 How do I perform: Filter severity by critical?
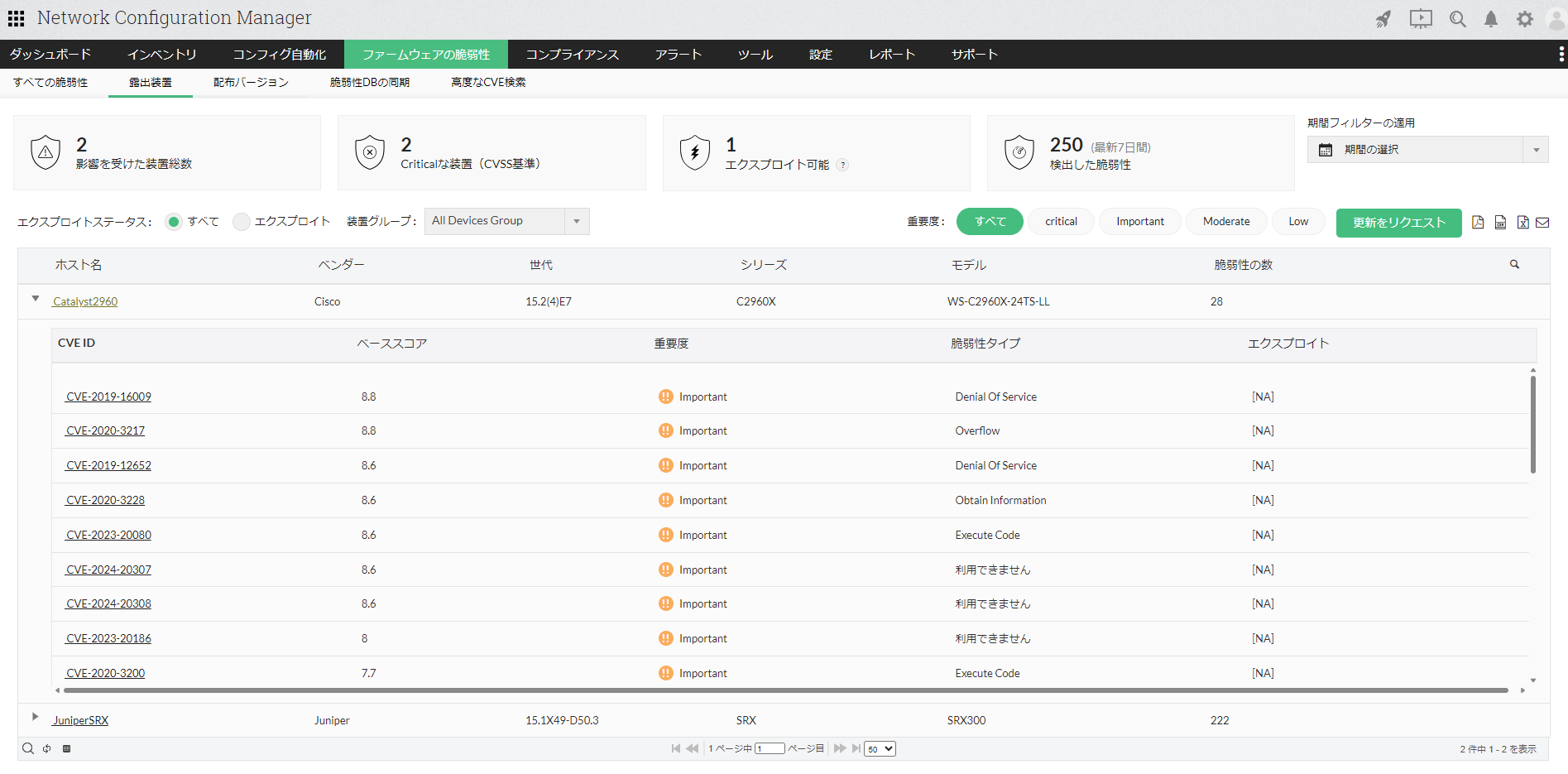point(1061,222)
